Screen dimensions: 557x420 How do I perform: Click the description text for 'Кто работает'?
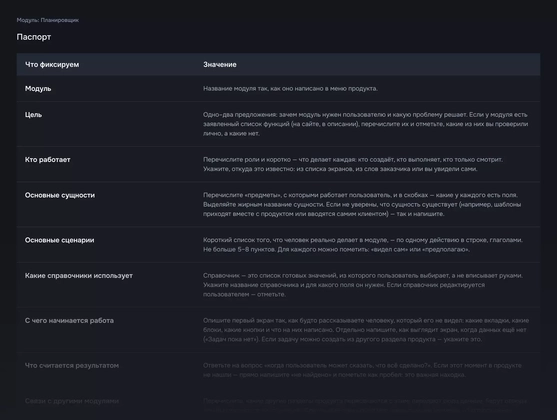353,164
